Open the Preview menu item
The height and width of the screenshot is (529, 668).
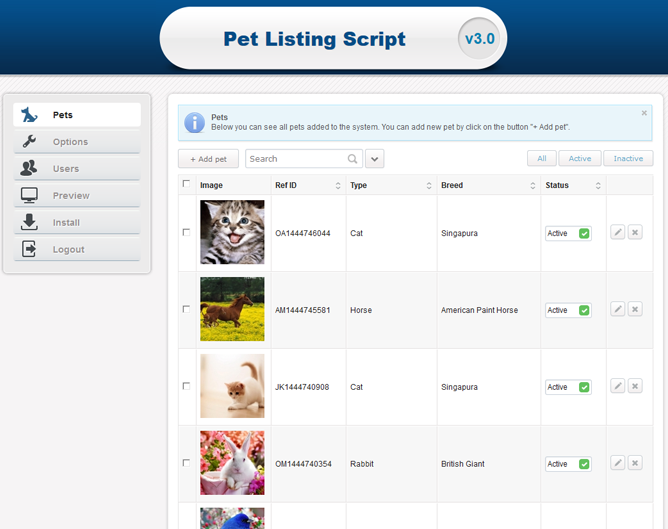pos(77,195)
